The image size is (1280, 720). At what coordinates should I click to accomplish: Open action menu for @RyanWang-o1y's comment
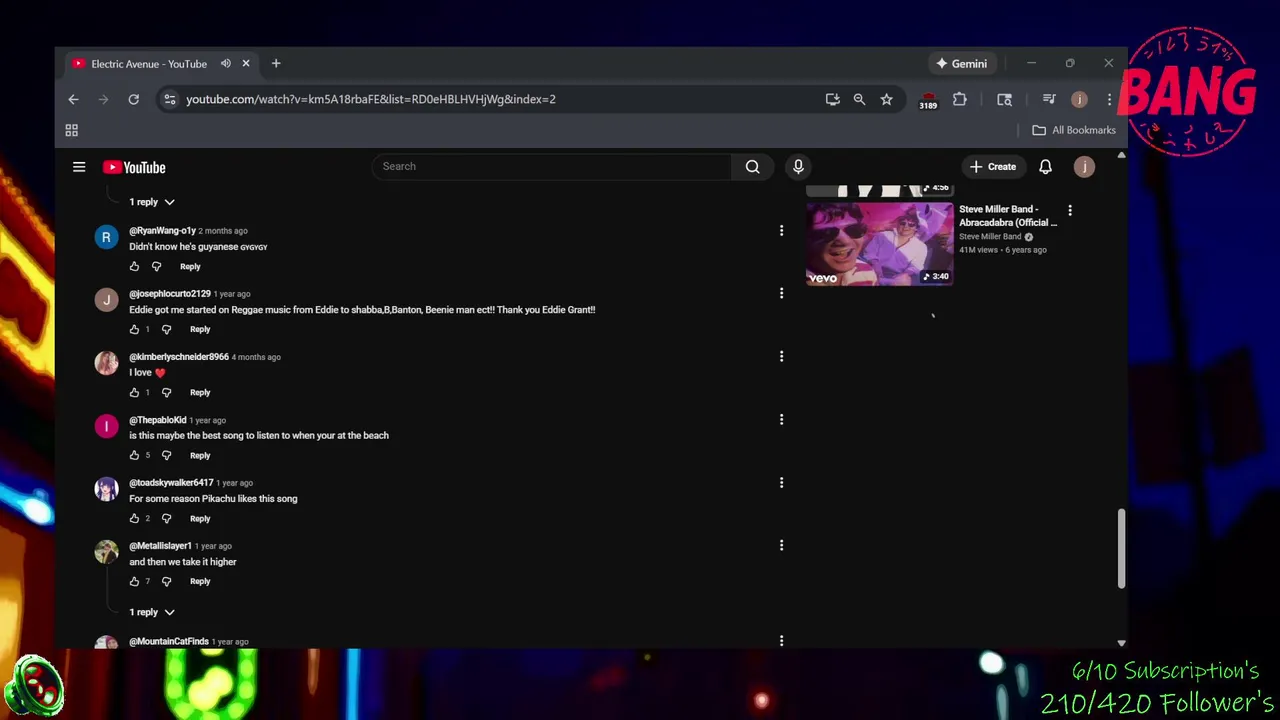point(781,230)
